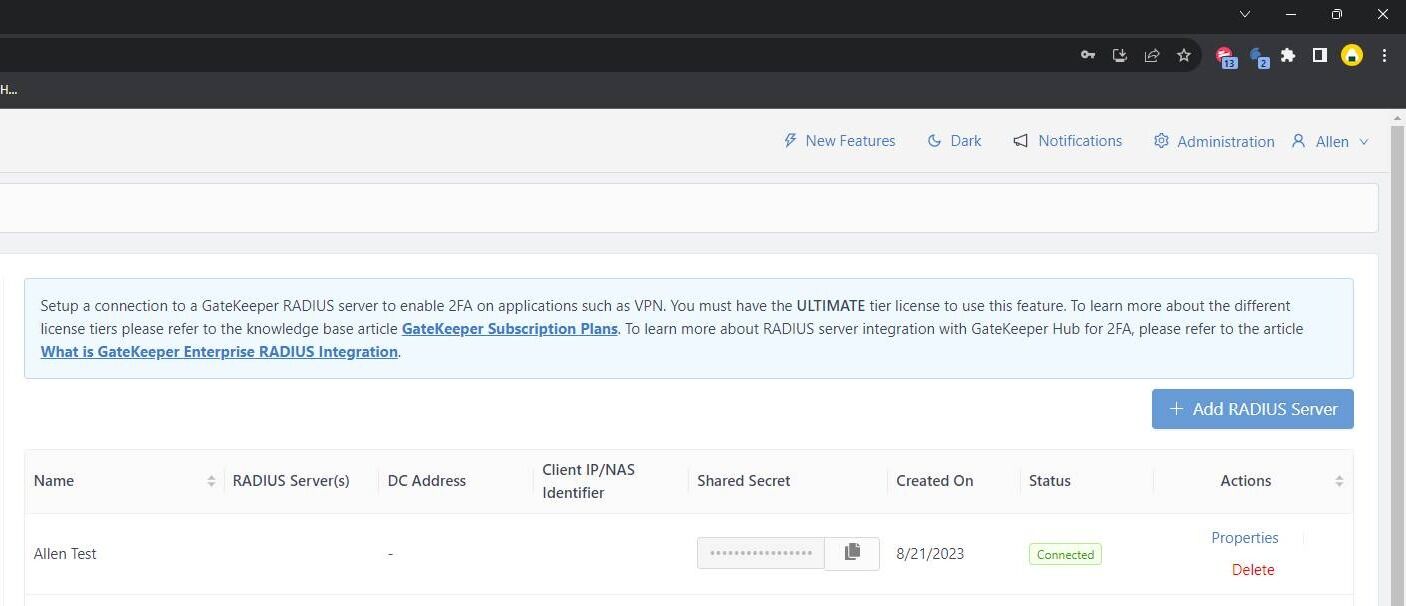Open Notifications
1406x606 pixels.
pos(1067,141)
